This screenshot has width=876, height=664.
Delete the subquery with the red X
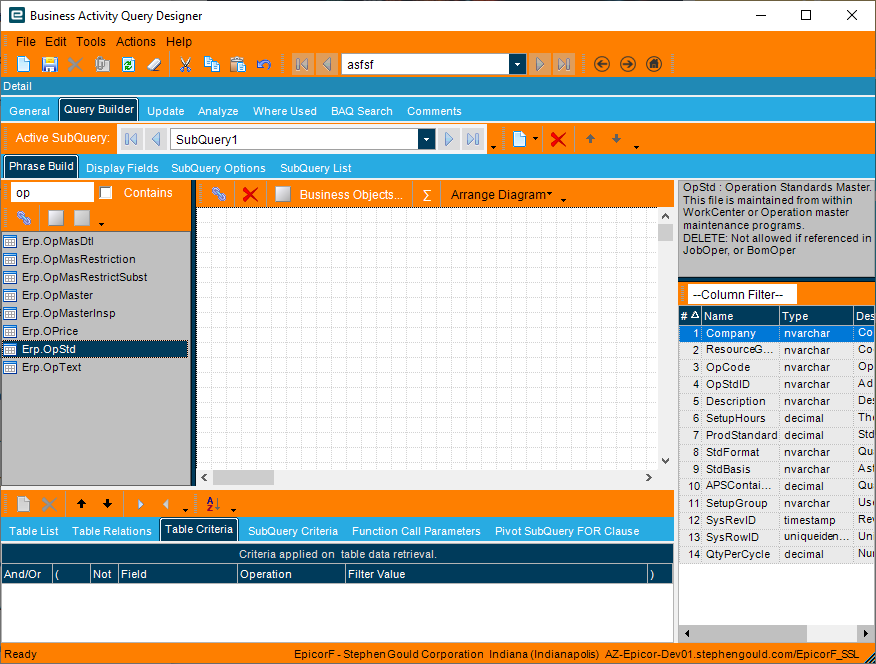tap(558, 139)
